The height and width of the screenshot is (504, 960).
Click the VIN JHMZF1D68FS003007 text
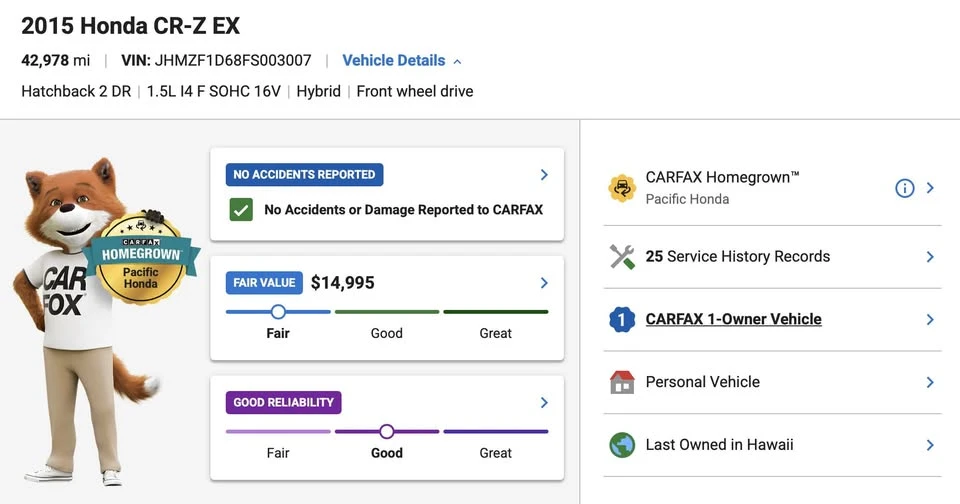point(216,61)
